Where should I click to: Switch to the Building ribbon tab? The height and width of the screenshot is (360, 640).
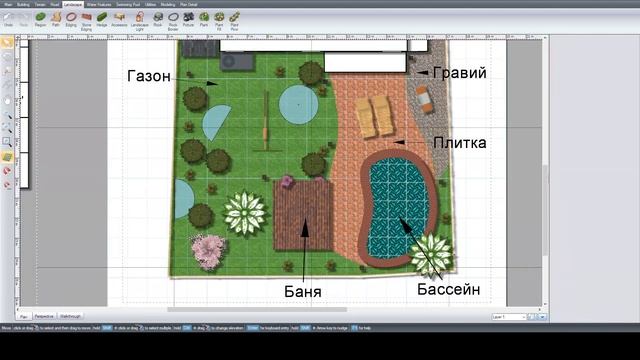23,4
